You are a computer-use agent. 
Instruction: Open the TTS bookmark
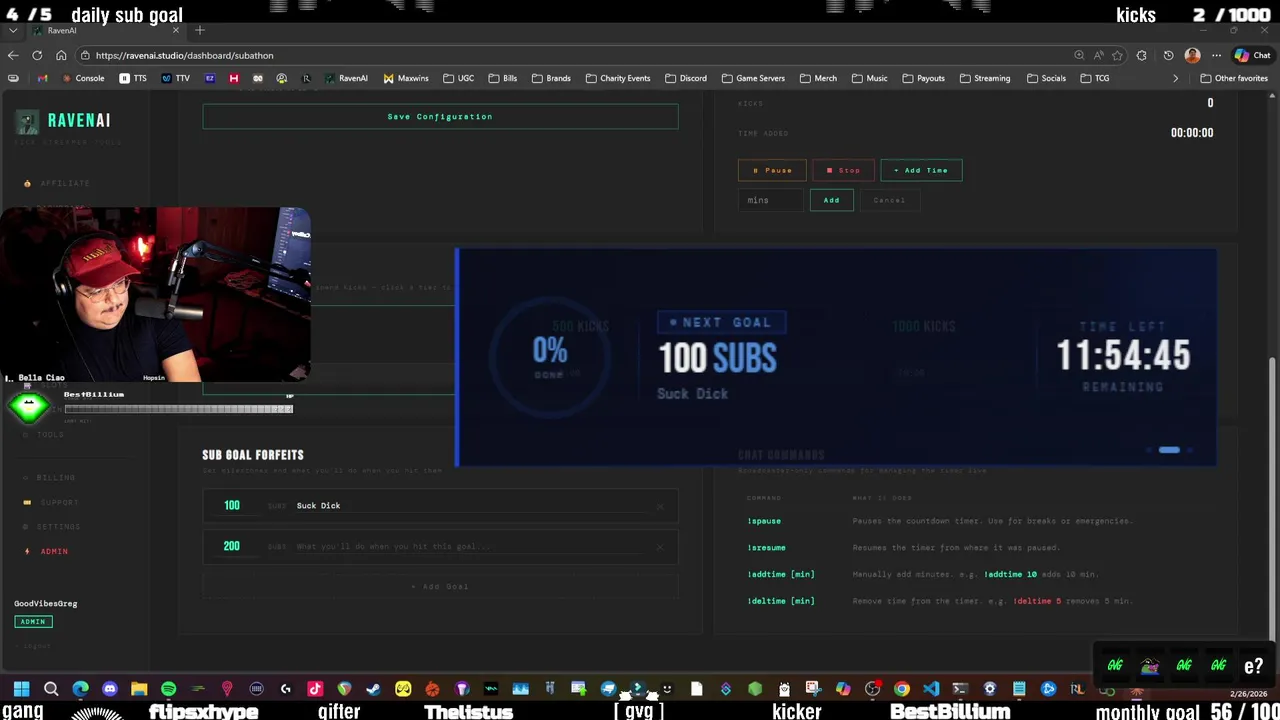click(133, 78)
